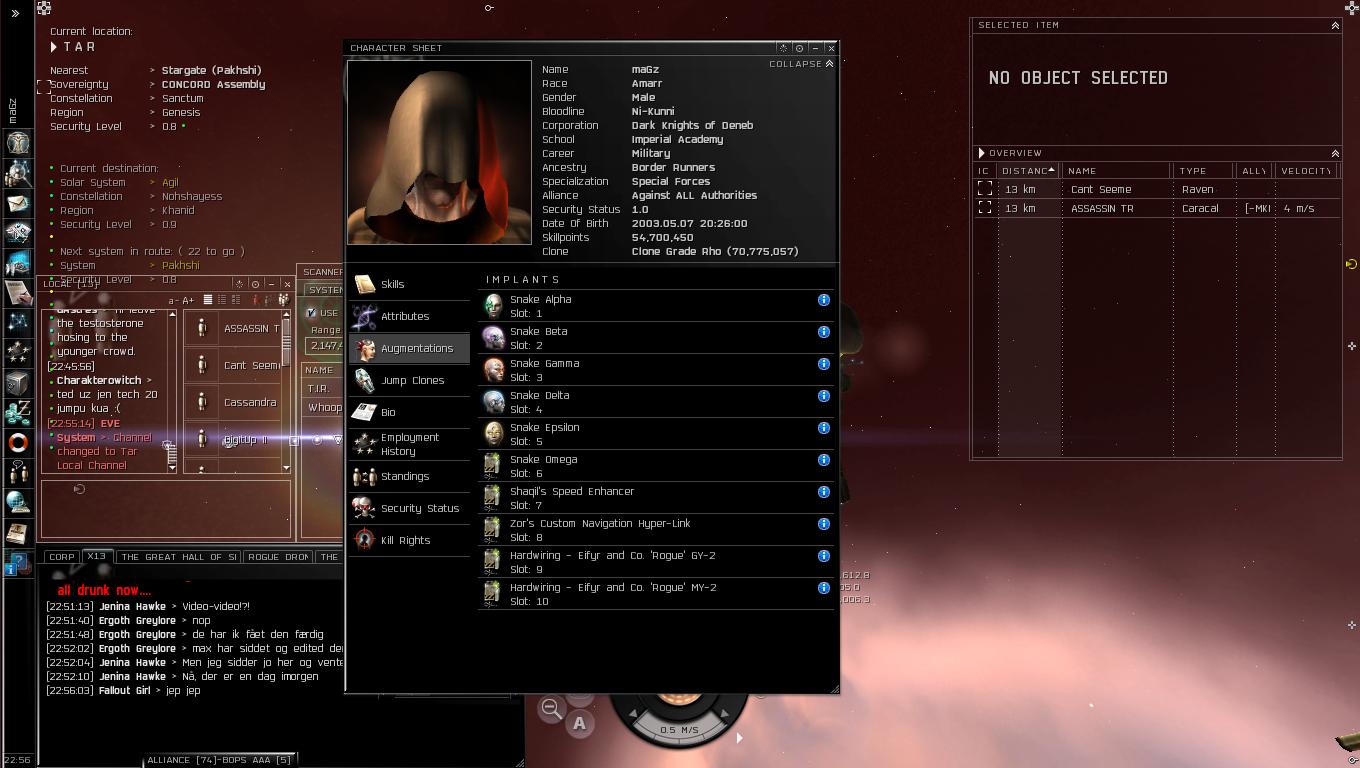This screenshot has width=1360, height=768.
Task: Show info for Zor's Custom Navigation Hyper-Link
Action: (x=824, y=524)
